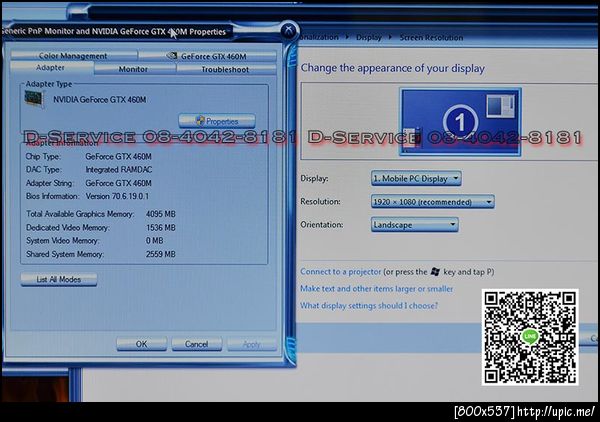600x422 pixels.
Task: Click the List All Modes button
Action: click(59, 279)
